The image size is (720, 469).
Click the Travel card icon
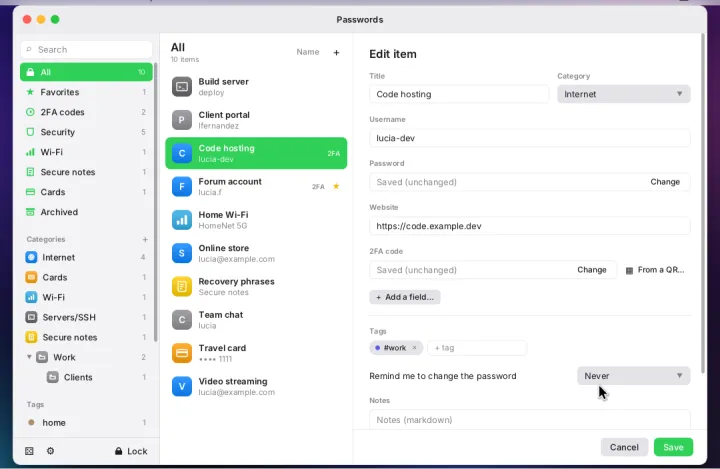[182, 353]
